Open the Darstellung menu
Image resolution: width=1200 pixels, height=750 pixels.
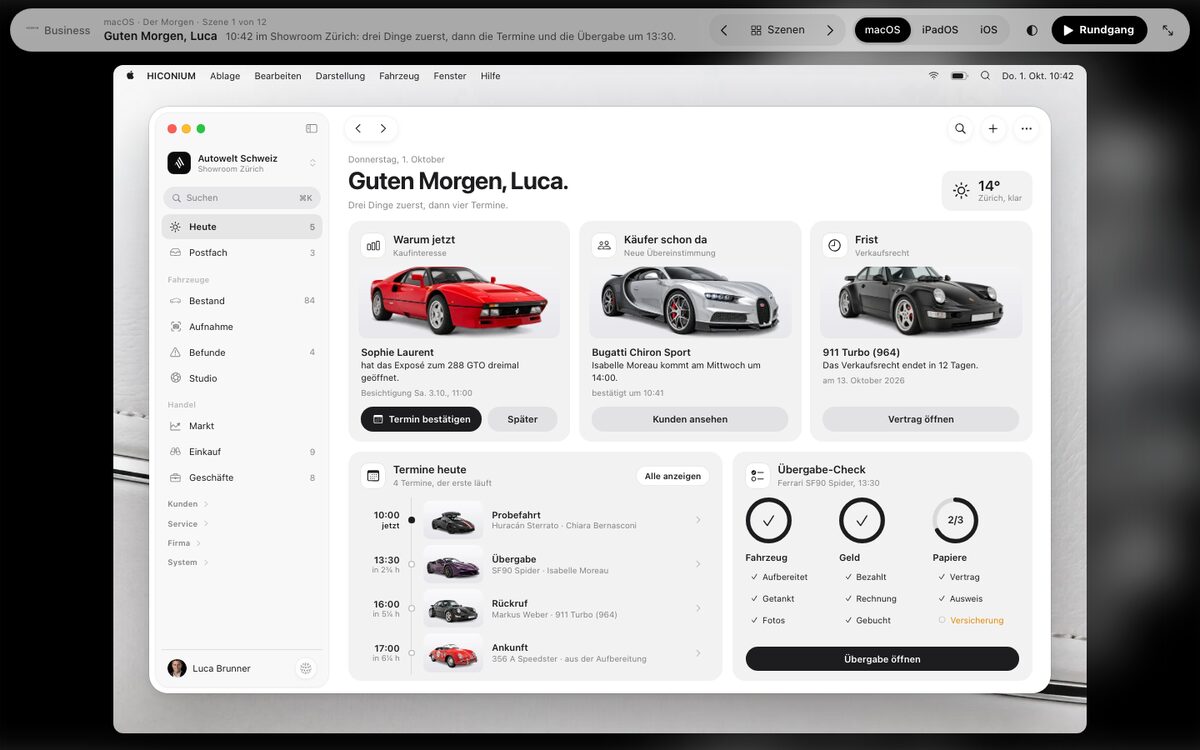click(x=340, y=76)
